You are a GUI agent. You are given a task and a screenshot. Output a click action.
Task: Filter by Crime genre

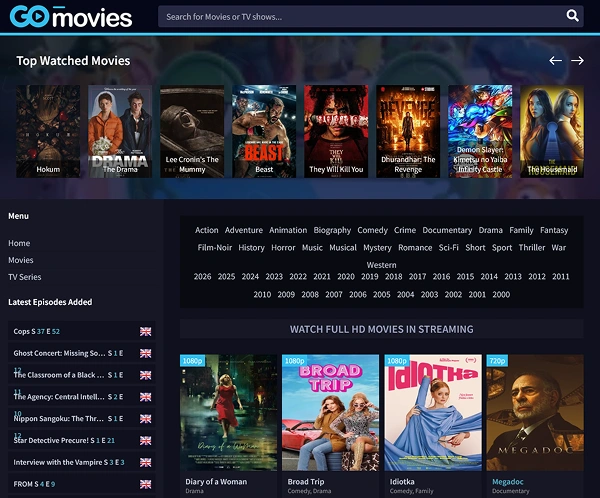coord(405,230)
